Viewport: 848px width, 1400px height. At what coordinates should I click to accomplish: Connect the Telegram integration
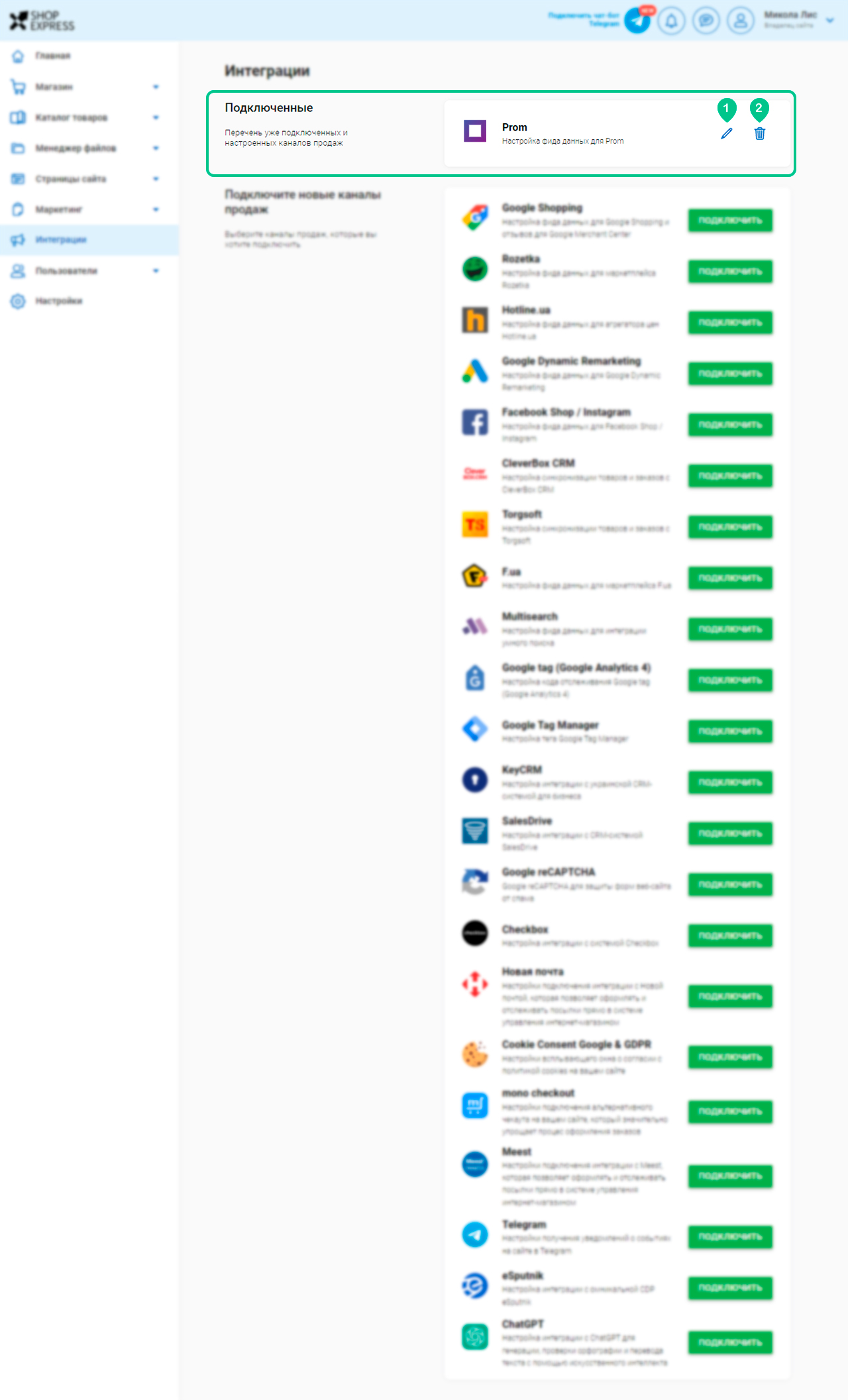coord(730,1236)
